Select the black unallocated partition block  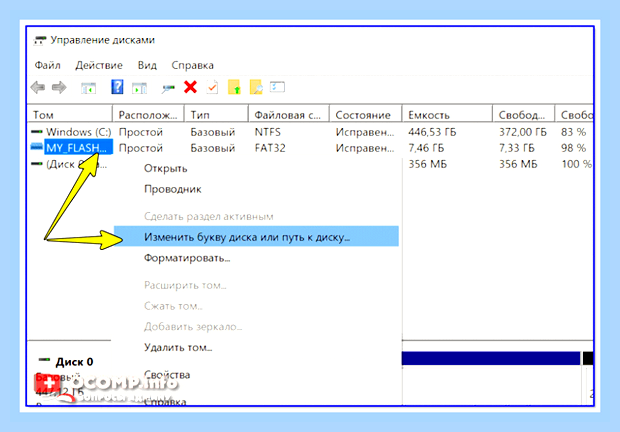click(588, 358)
